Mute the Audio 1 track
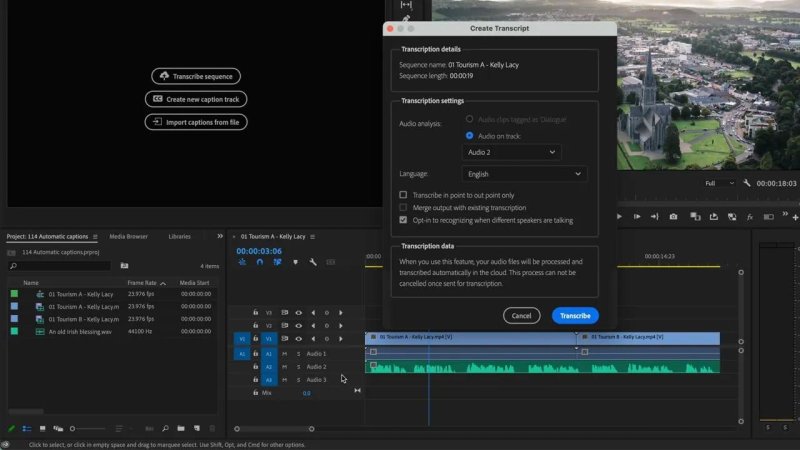 pos(285,354)
